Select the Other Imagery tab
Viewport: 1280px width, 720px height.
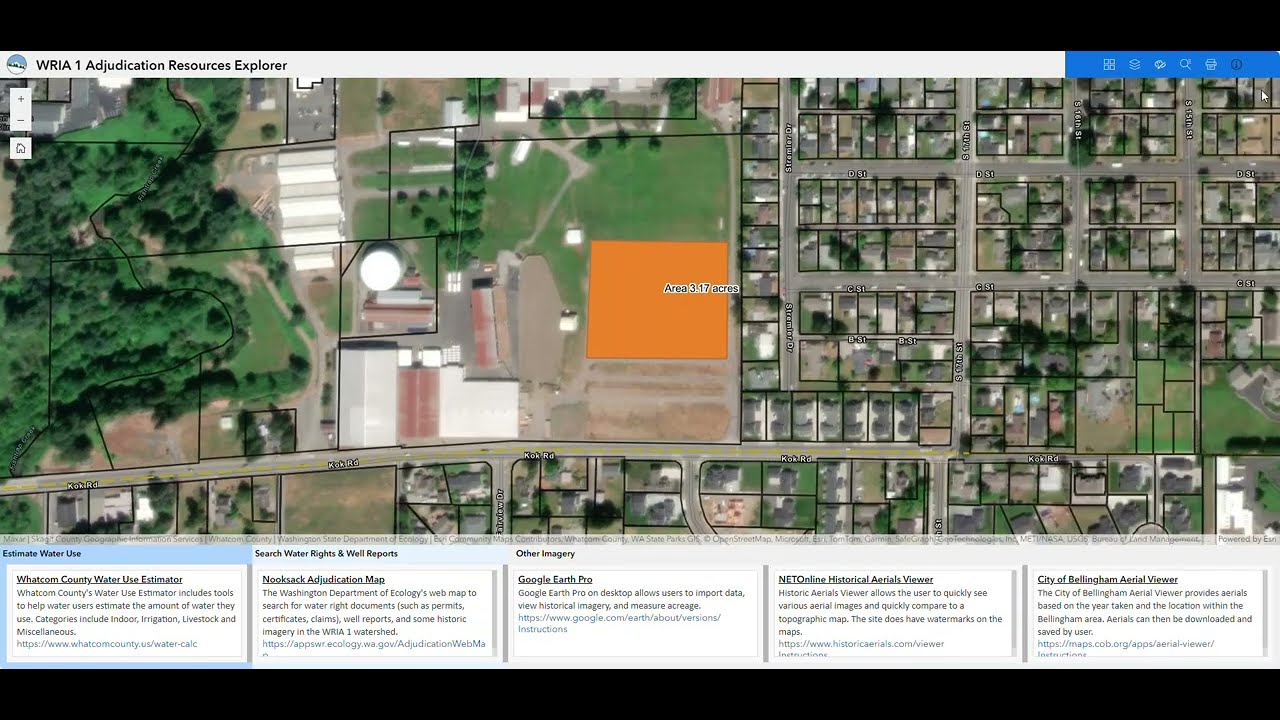pyautogui.click(x=545, y=553)
